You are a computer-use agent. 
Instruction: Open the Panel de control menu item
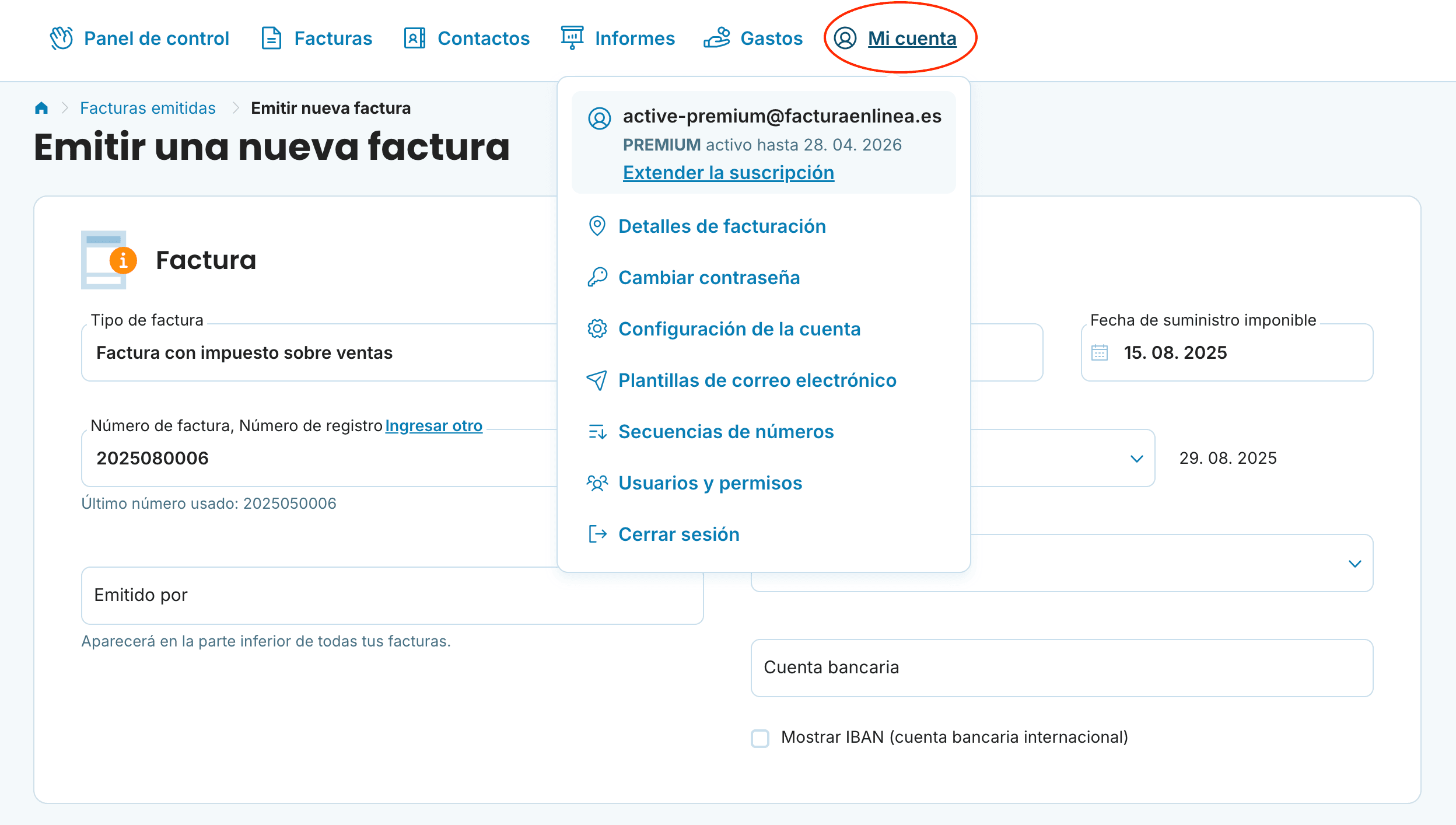(x=156, y=39)
